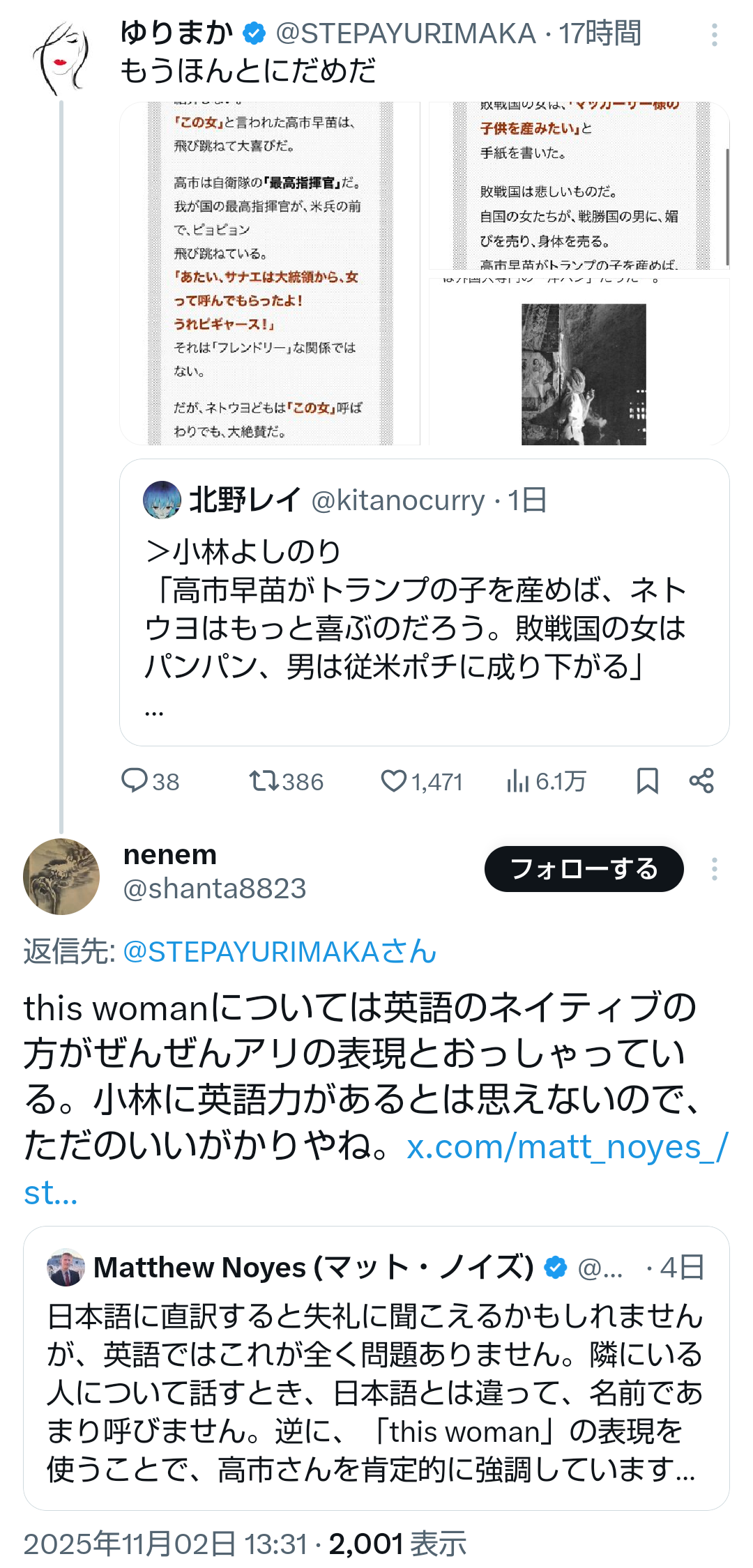The width and height of the screenshot is (753, 1568).
Task: Tap the フォローする button for nenem
Action: [584, 869]
